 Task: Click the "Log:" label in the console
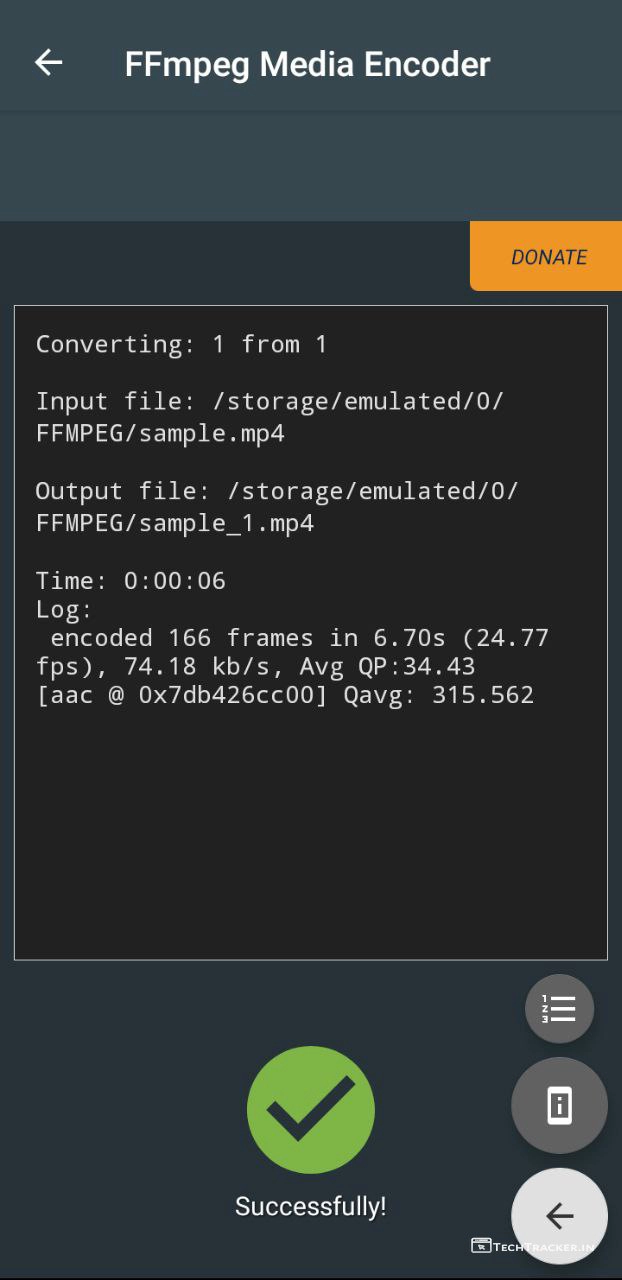click(64, 610)
